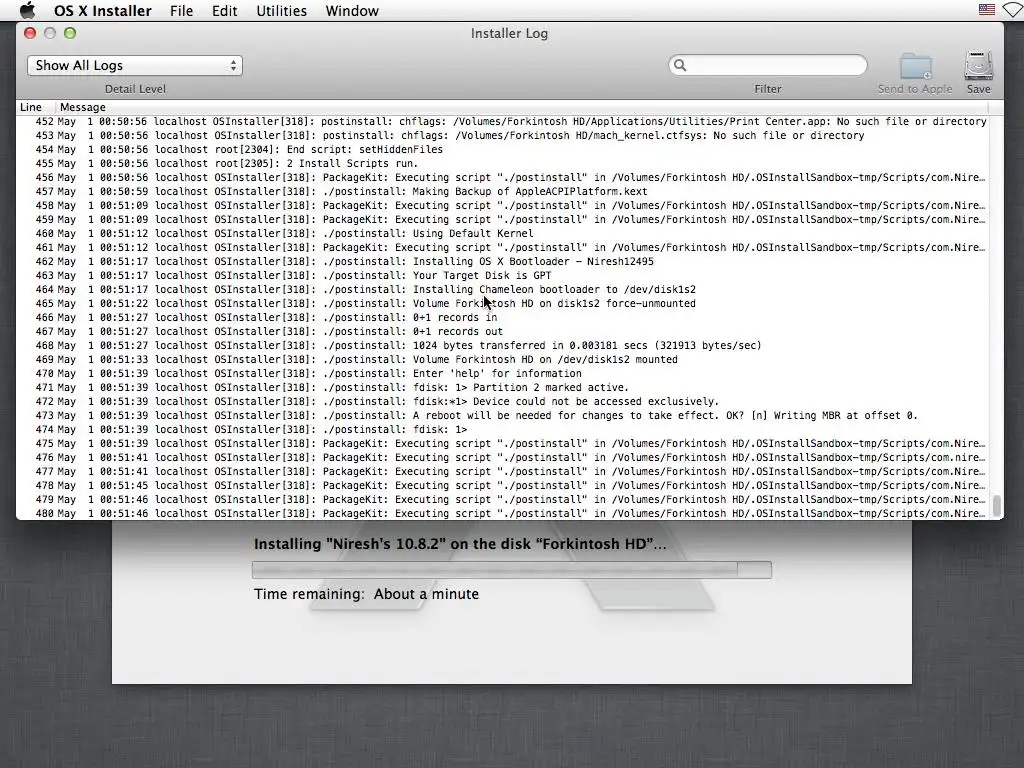Select line 471 Partition 2 marked active

point(503,387)
